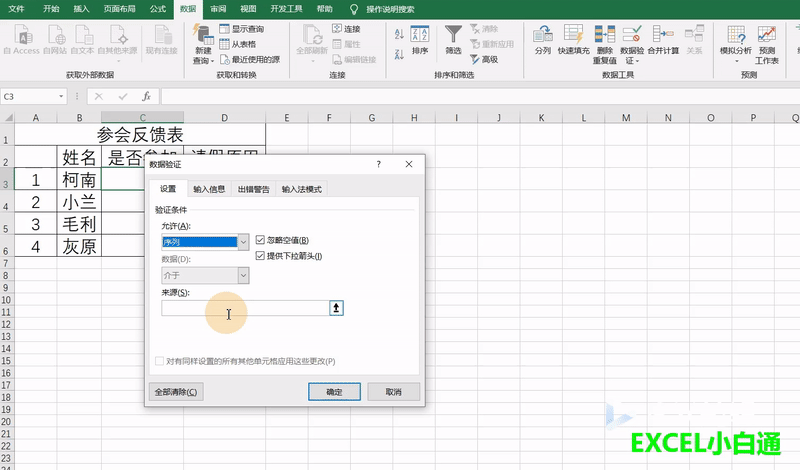Toggle In-cell dropdown (提供下拉箭头) checkbox

pyautogui.click(x=260, y=256)
